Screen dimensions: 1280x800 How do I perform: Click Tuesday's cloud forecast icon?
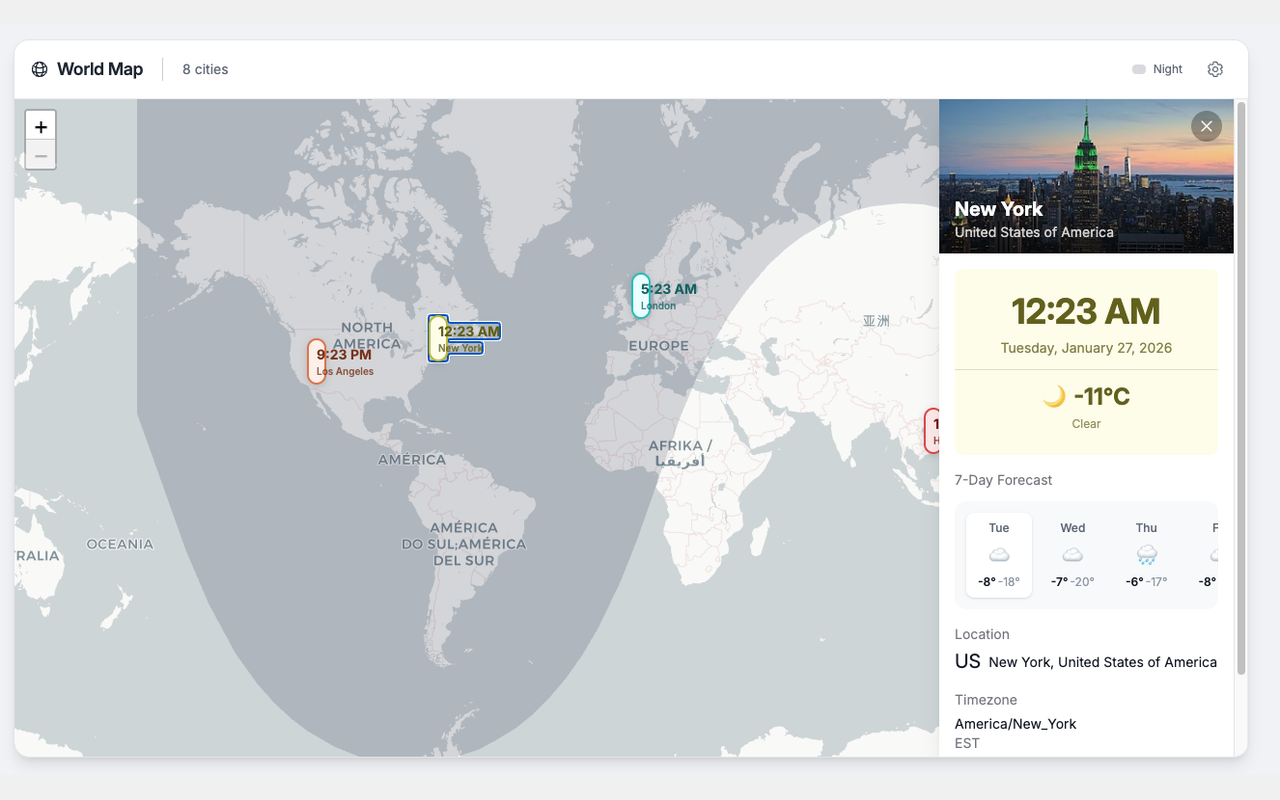[999, 555]
